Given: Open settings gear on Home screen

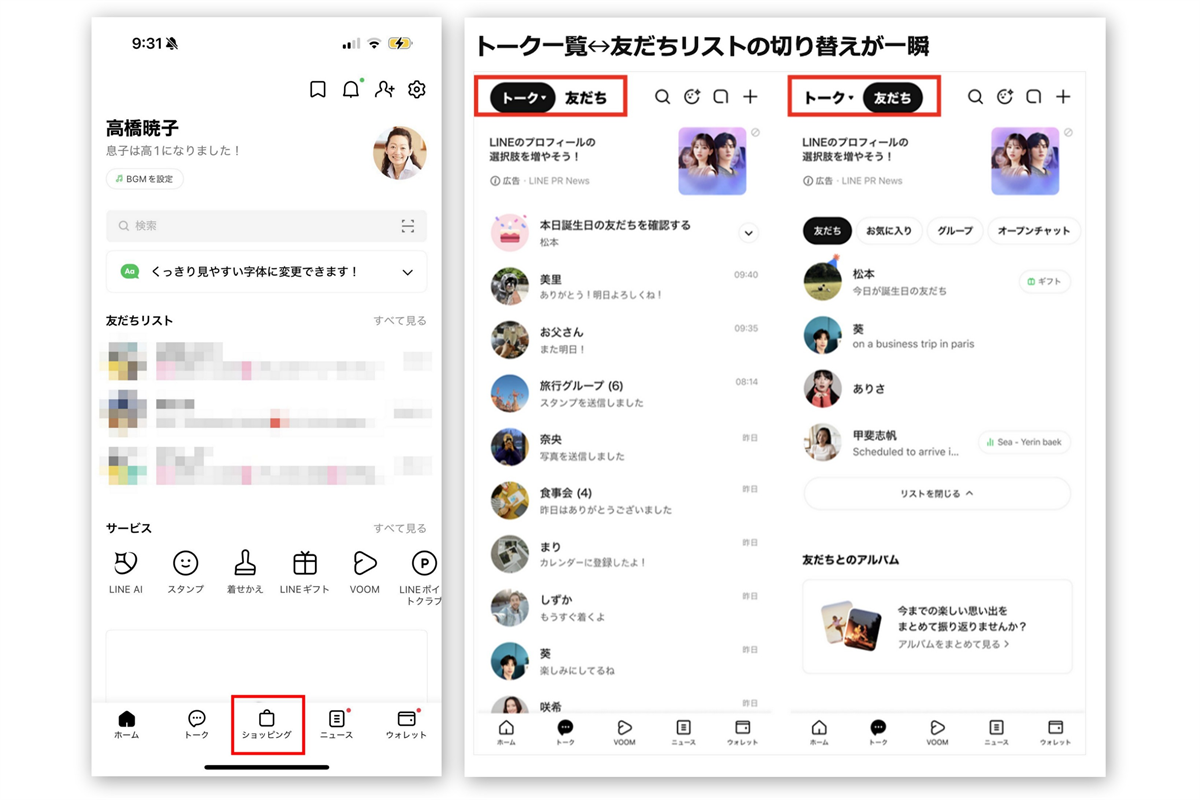Looking at the screenshot, I should click(x=417, y=90).
